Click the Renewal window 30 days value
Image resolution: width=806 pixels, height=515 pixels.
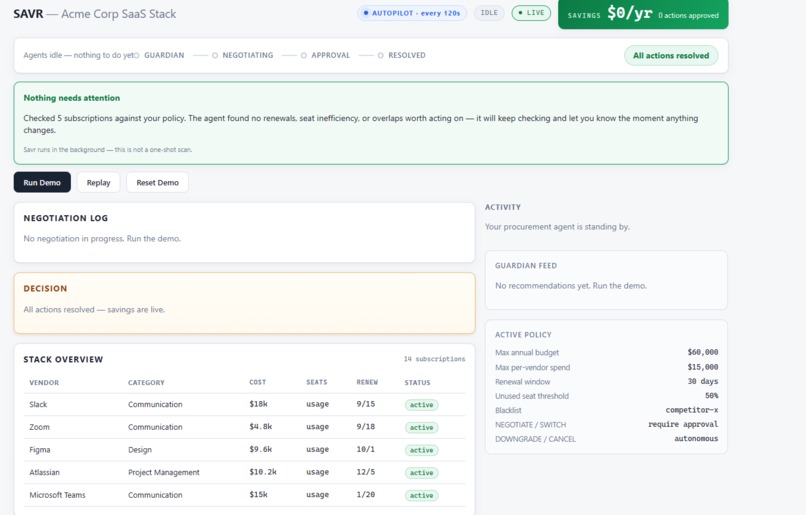[702, 381]
